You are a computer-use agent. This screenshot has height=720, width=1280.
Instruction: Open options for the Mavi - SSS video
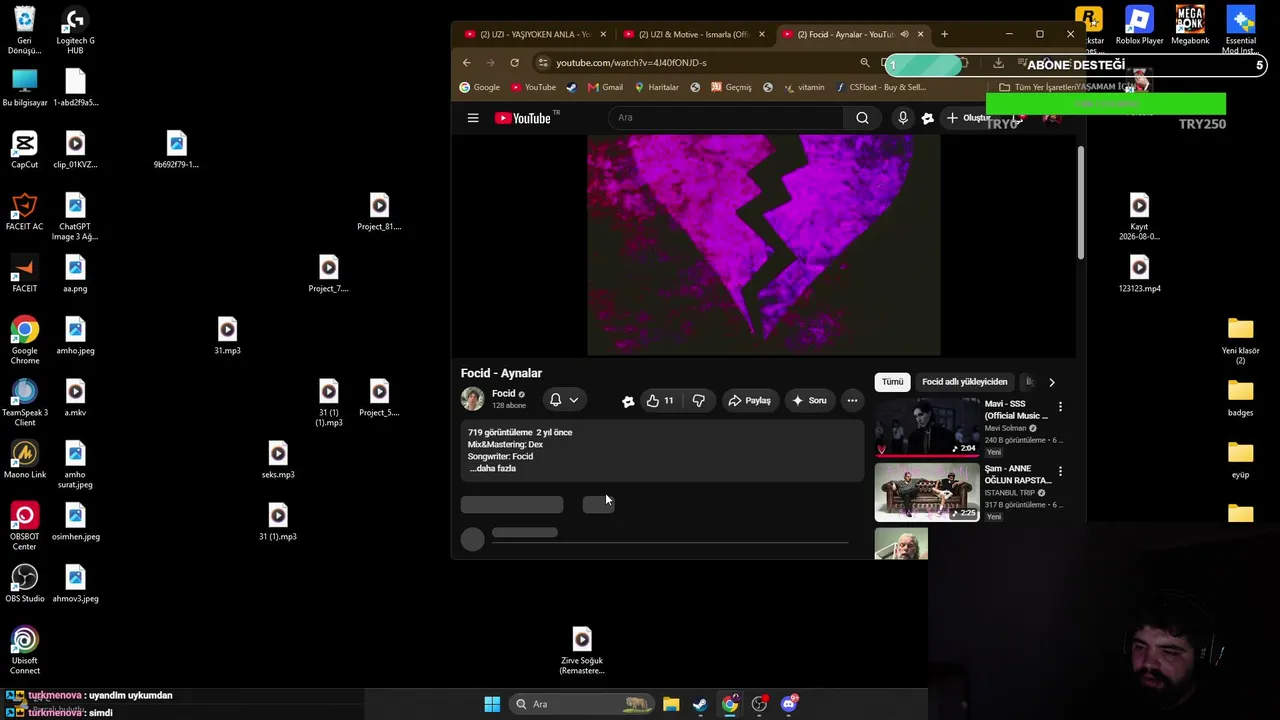point(1060,407)
